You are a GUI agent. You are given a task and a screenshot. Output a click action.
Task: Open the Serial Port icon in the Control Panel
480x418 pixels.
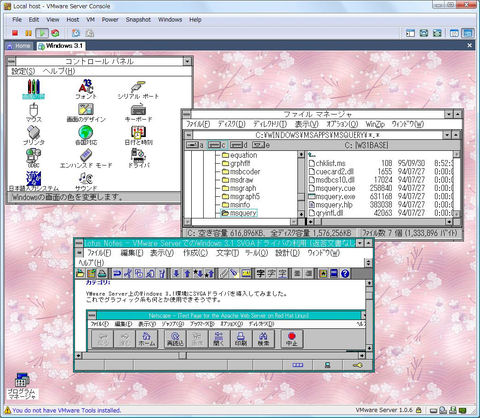pos(138,89)
